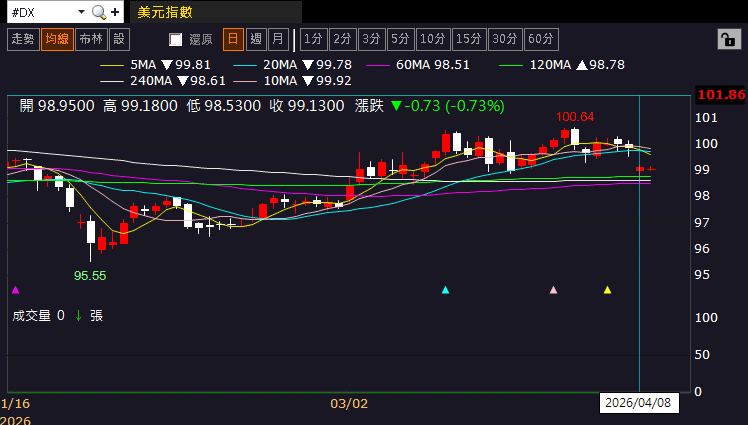Switch to 走勢 trend view

pyautogui.click(x=23, y=39)
